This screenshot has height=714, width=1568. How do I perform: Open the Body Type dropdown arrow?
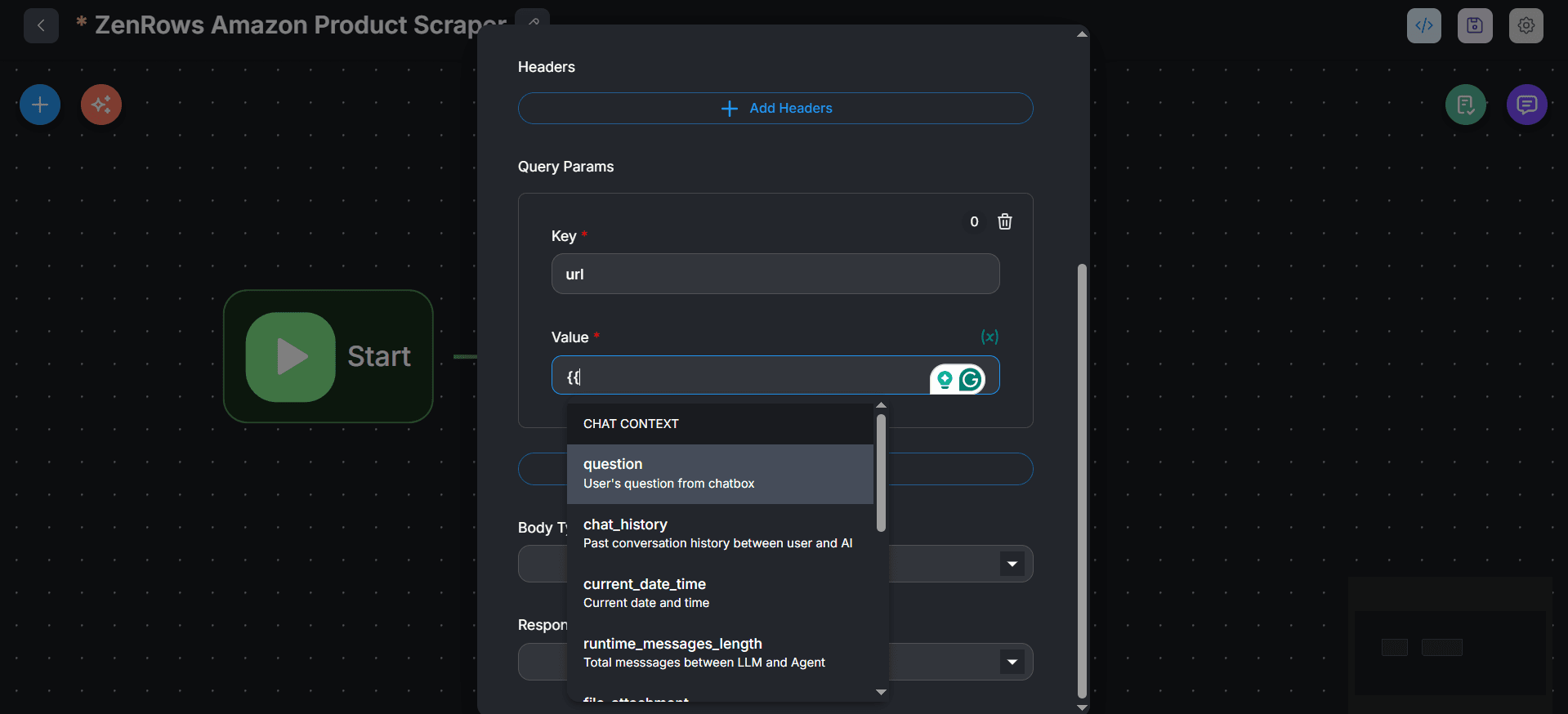1012,564
